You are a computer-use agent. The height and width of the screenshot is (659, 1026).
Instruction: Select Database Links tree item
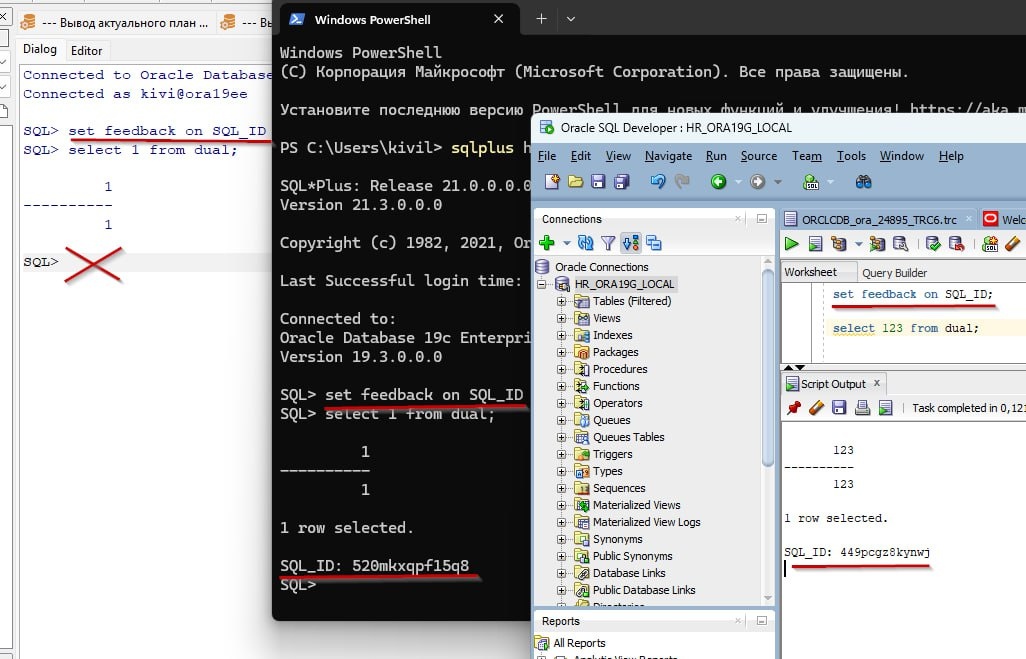coord(629,573)
